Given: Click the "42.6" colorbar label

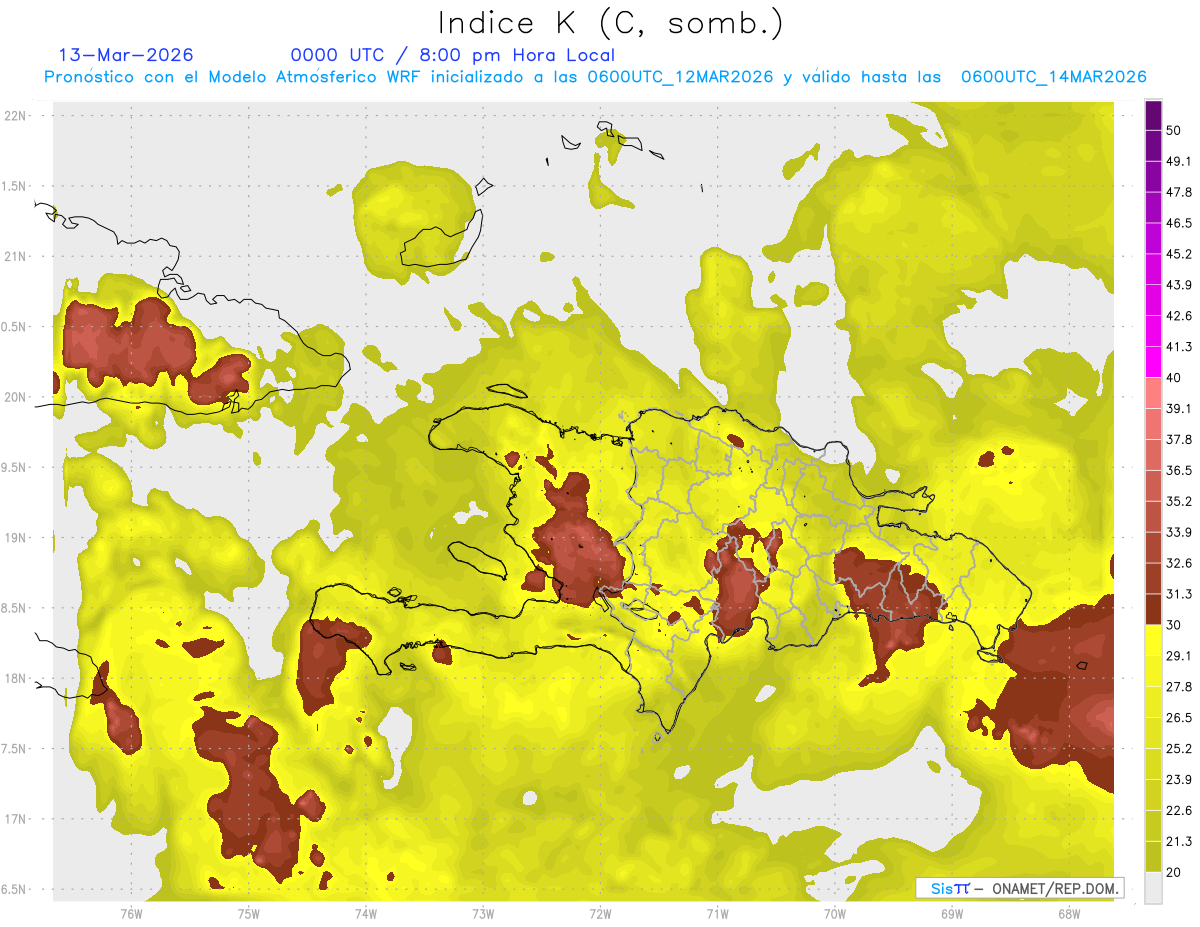Looking at the screenshot, I should (x=1179, y=317).
